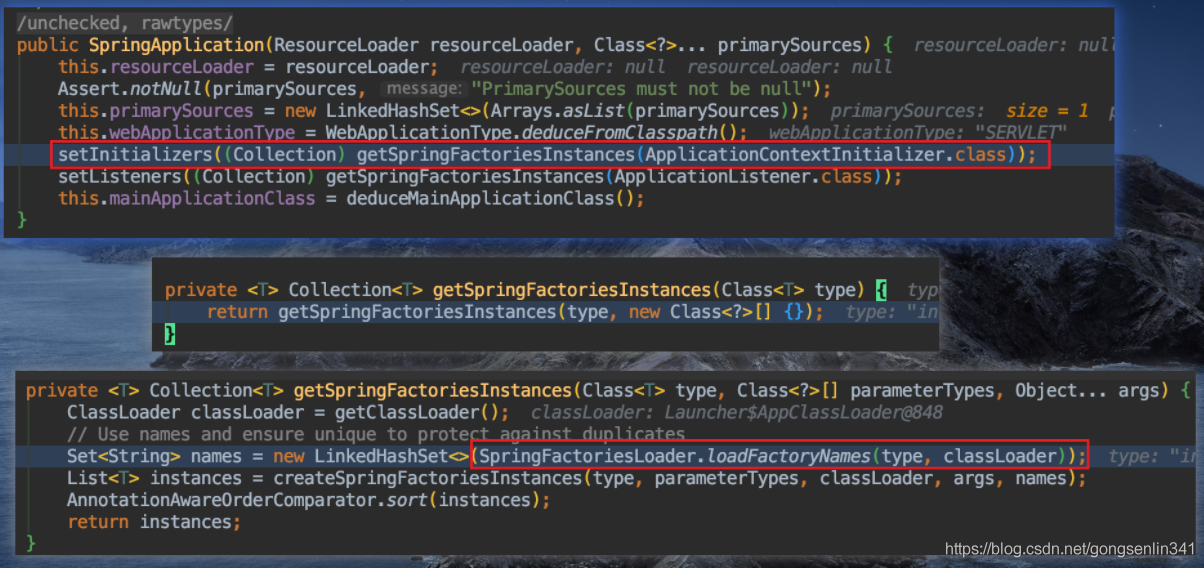Click the 'Use names and ensure unique' comment
This screenshot has height=568, width=1204.
tap(376, 435)
